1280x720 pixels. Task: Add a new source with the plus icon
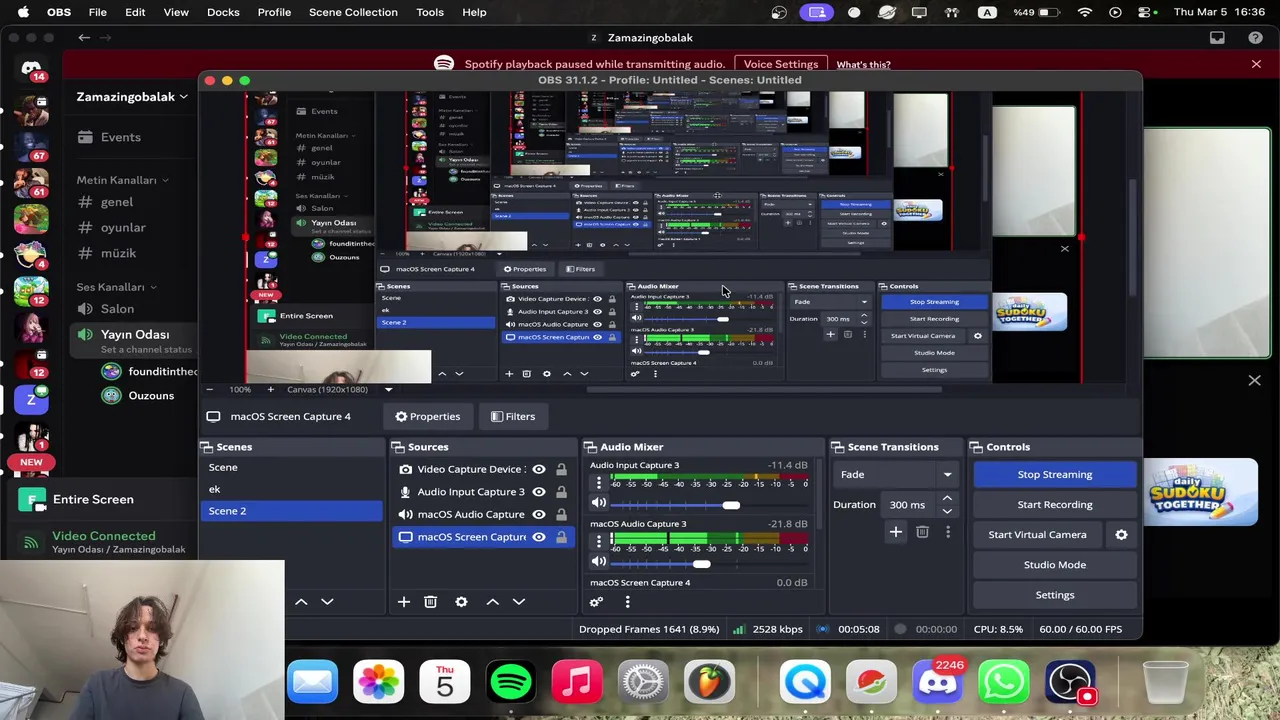(404, 602)
